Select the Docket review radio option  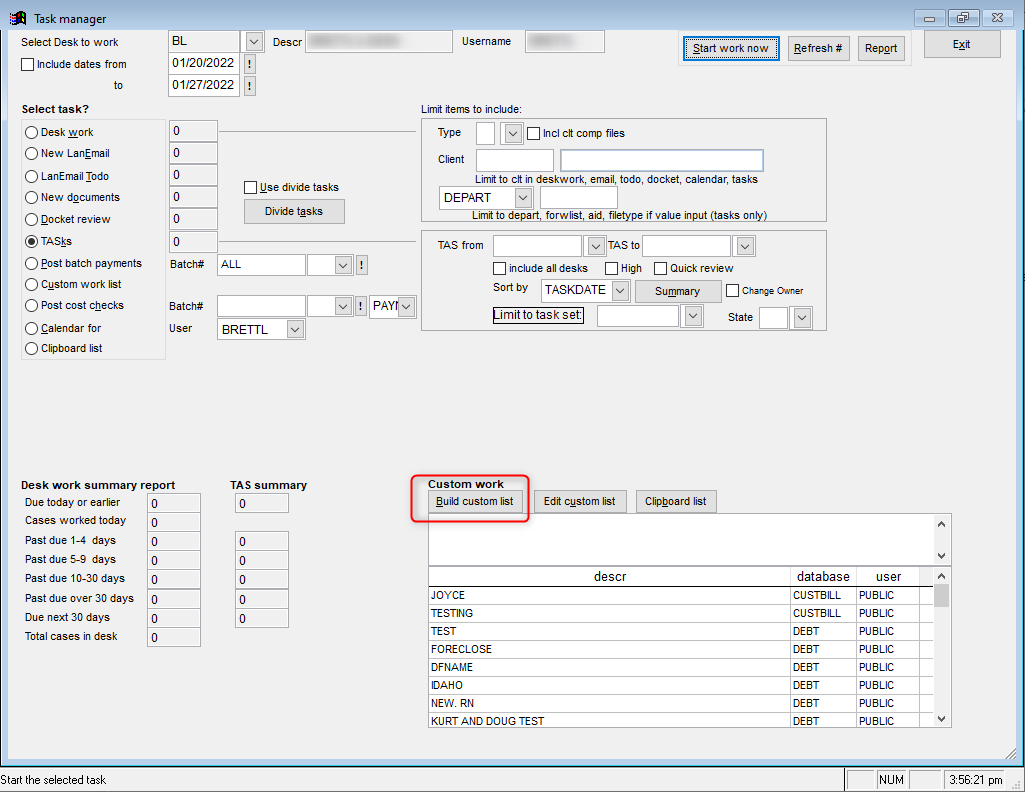31,220
